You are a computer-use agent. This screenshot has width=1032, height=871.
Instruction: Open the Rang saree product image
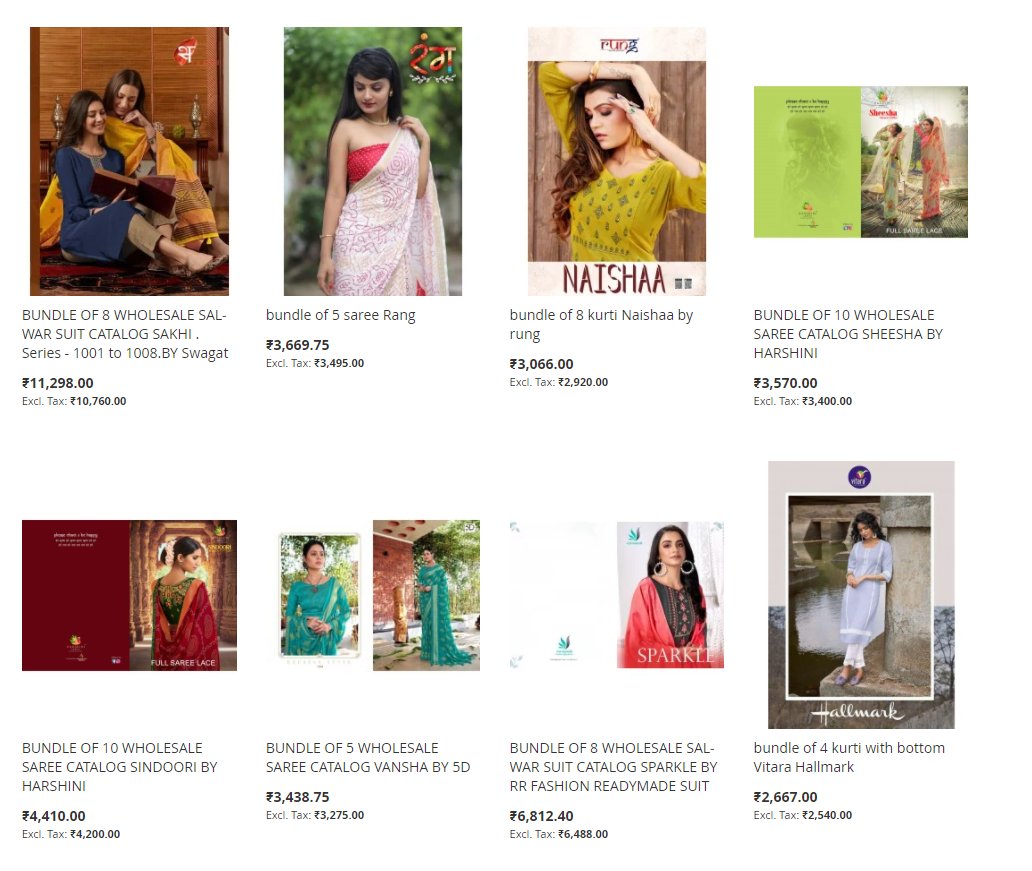(x=373, y=161)
